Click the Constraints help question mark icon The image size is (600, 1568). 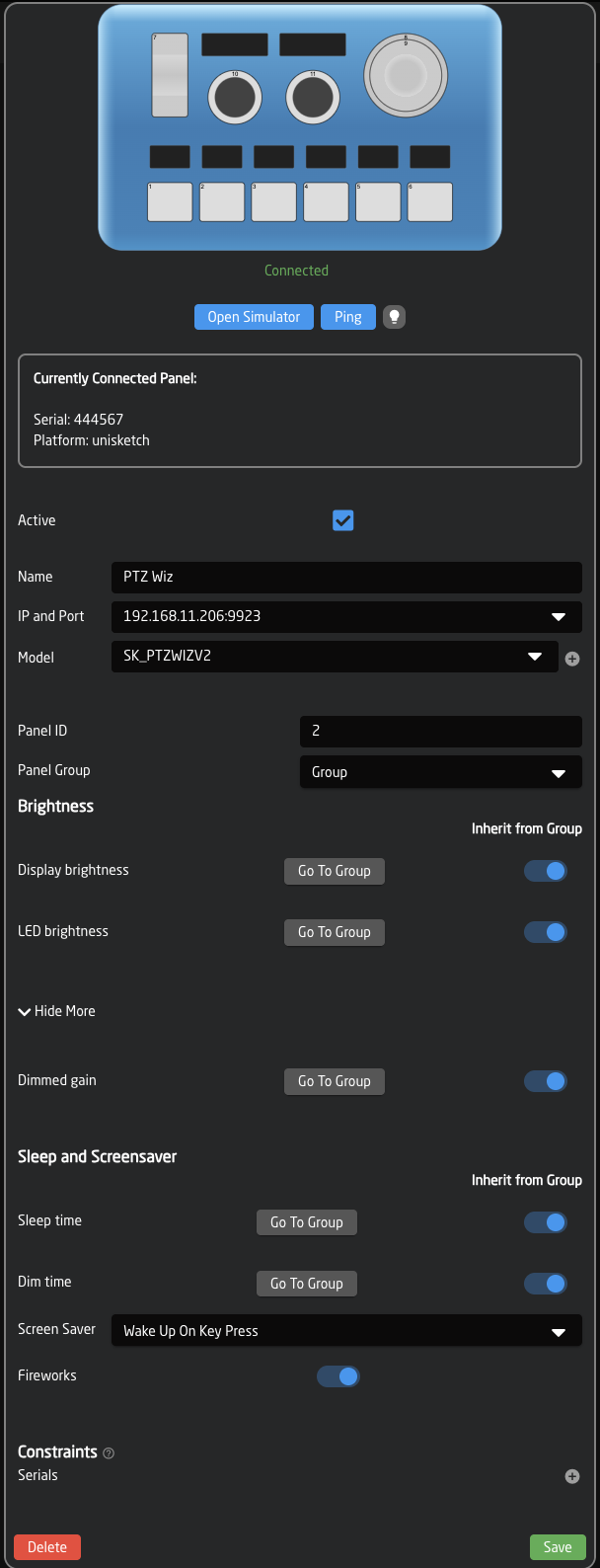(x=109, y=1452)
